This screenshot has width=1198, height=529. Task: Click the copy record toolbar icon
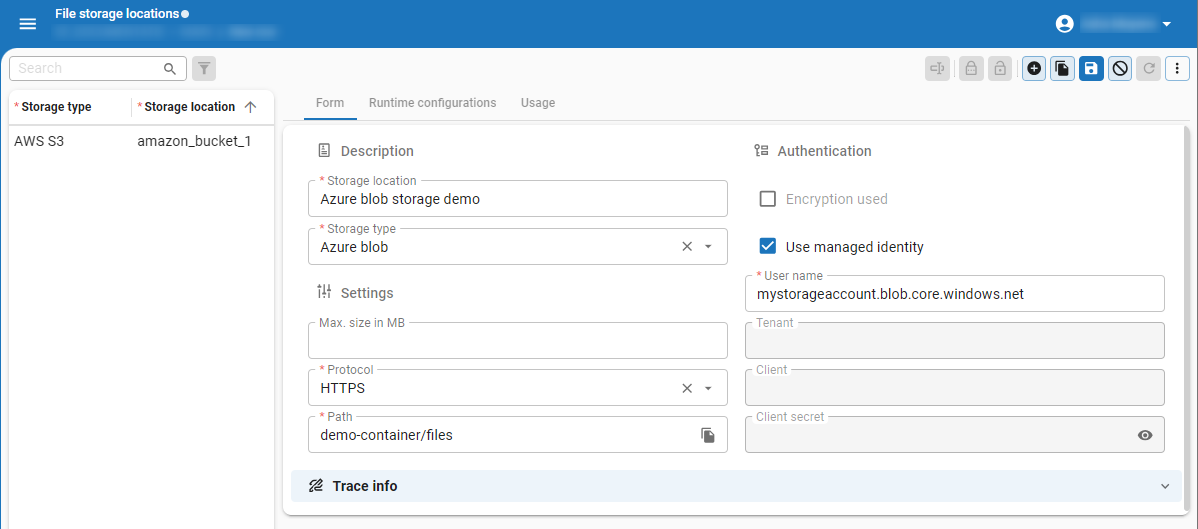(x=1062, y=68)
